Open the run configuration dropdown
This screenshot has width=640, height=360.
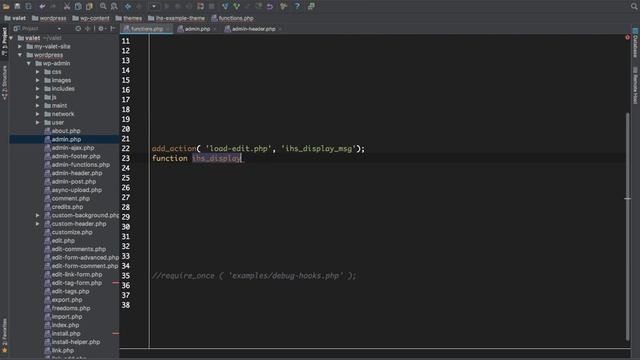click(x=154, y=6)
